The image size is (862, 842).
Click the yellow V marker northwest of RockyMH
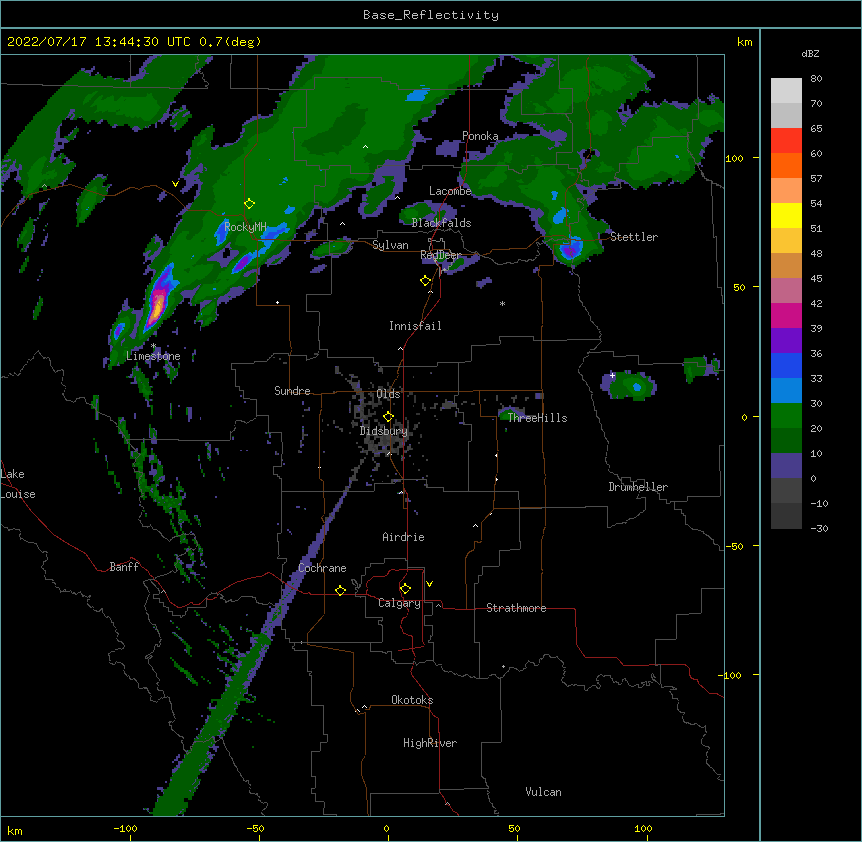(x=175, y=184)
